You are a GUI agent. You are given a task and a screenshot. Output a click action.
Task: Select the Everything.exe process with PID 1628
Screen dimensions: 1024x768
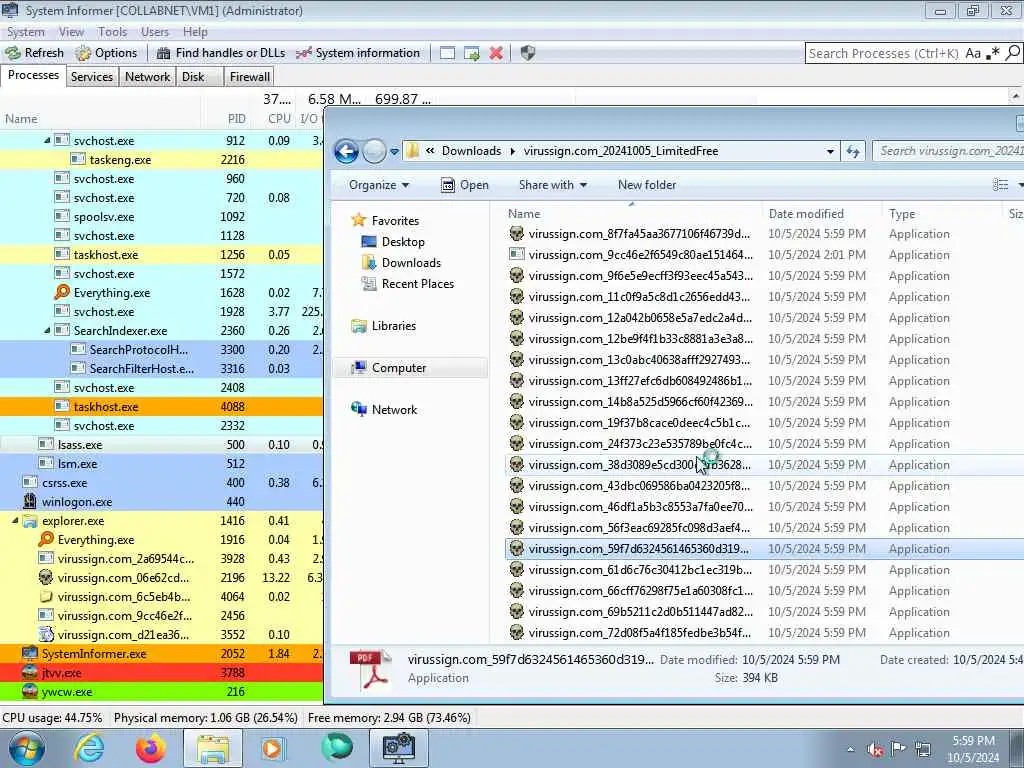pyautogui.click(x=161, y=293)
